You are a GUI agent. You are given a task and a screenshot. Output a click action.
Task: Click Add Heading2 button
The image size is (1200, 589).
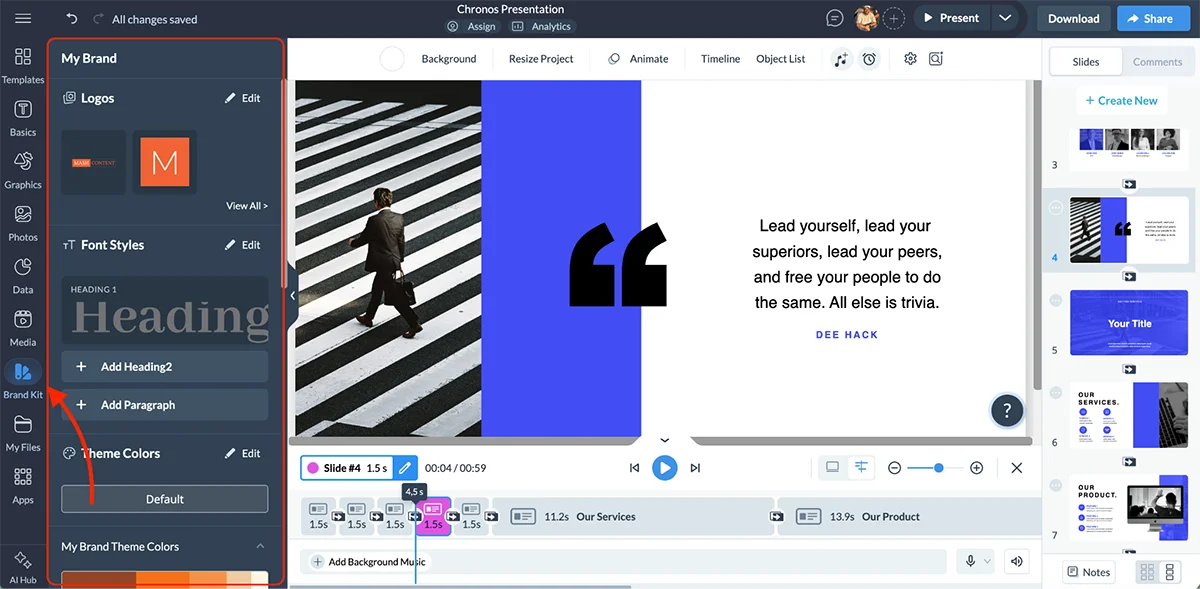(x=165, y=366)
